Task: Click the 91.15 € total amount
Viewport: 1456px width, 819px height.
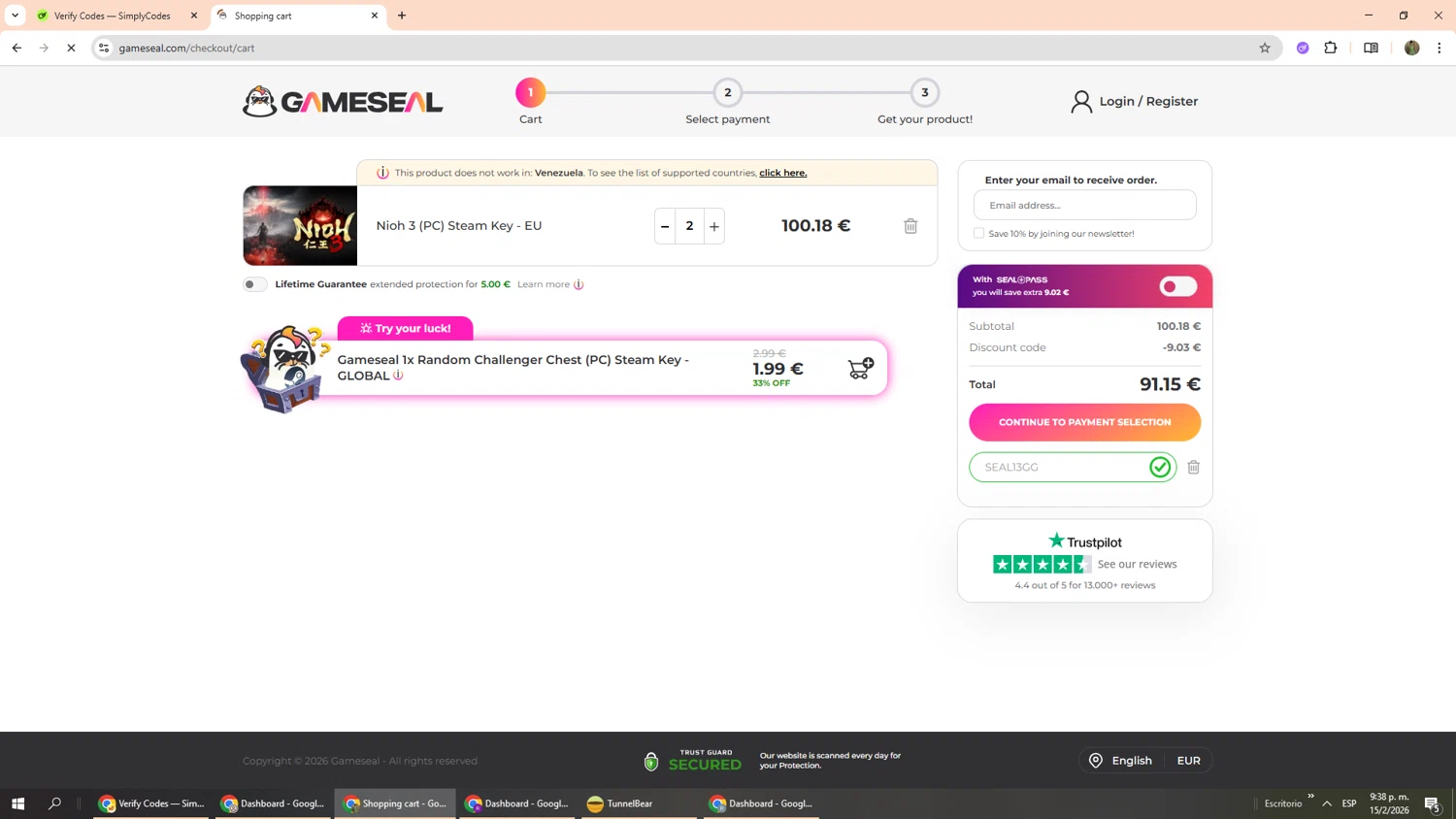Action: [1170, 384]
